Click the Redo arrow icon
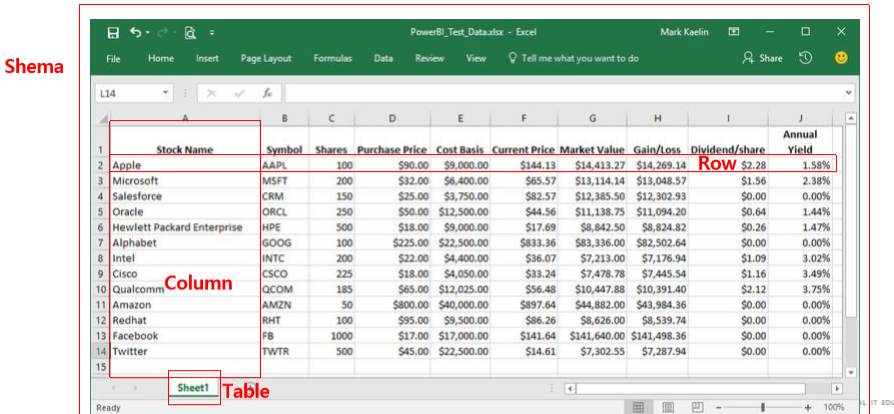 point(162,33)
